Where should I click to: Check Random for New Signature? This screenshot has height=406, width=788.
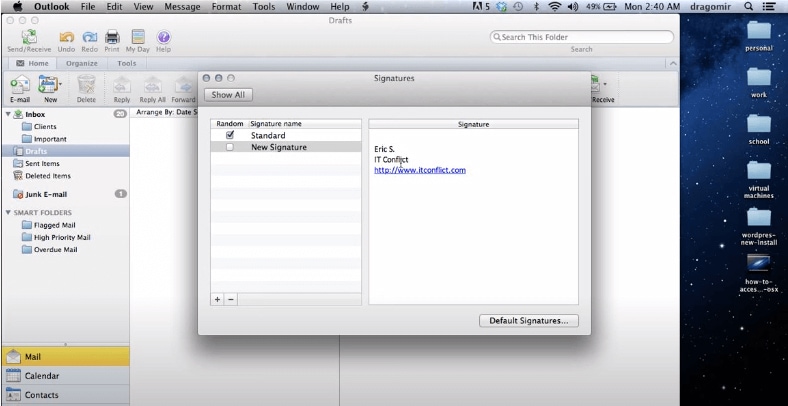(x=230, y=147)
